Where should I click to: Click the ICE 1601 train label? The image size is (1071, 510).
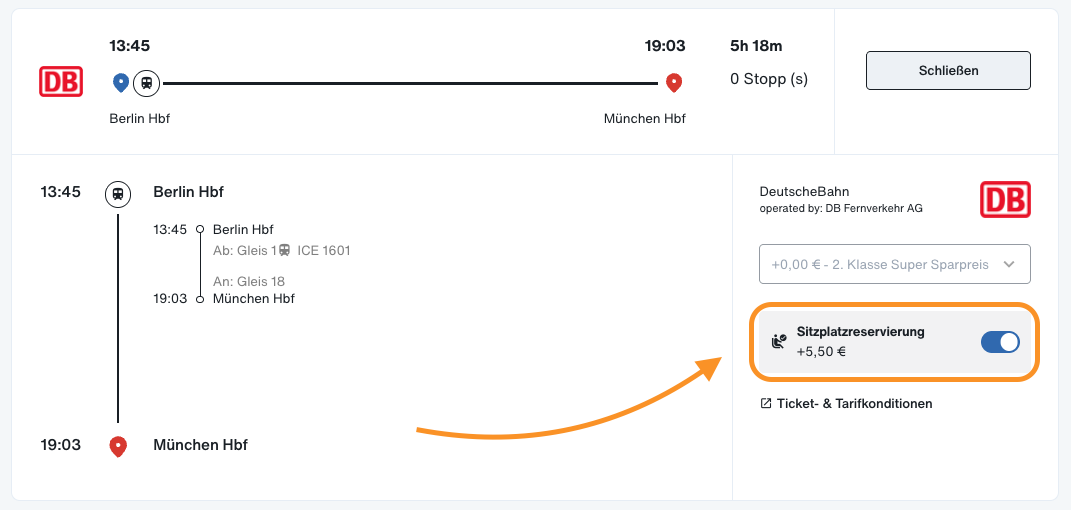(324, 251)
